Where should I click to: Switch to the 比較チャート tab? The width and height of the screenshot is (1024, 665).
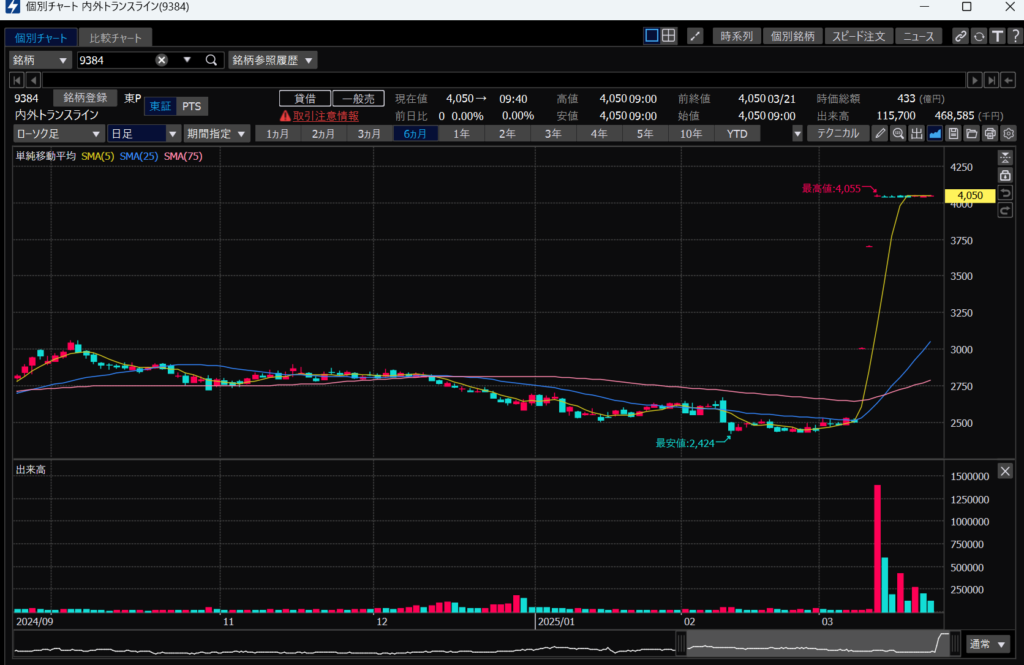(115, 38)
